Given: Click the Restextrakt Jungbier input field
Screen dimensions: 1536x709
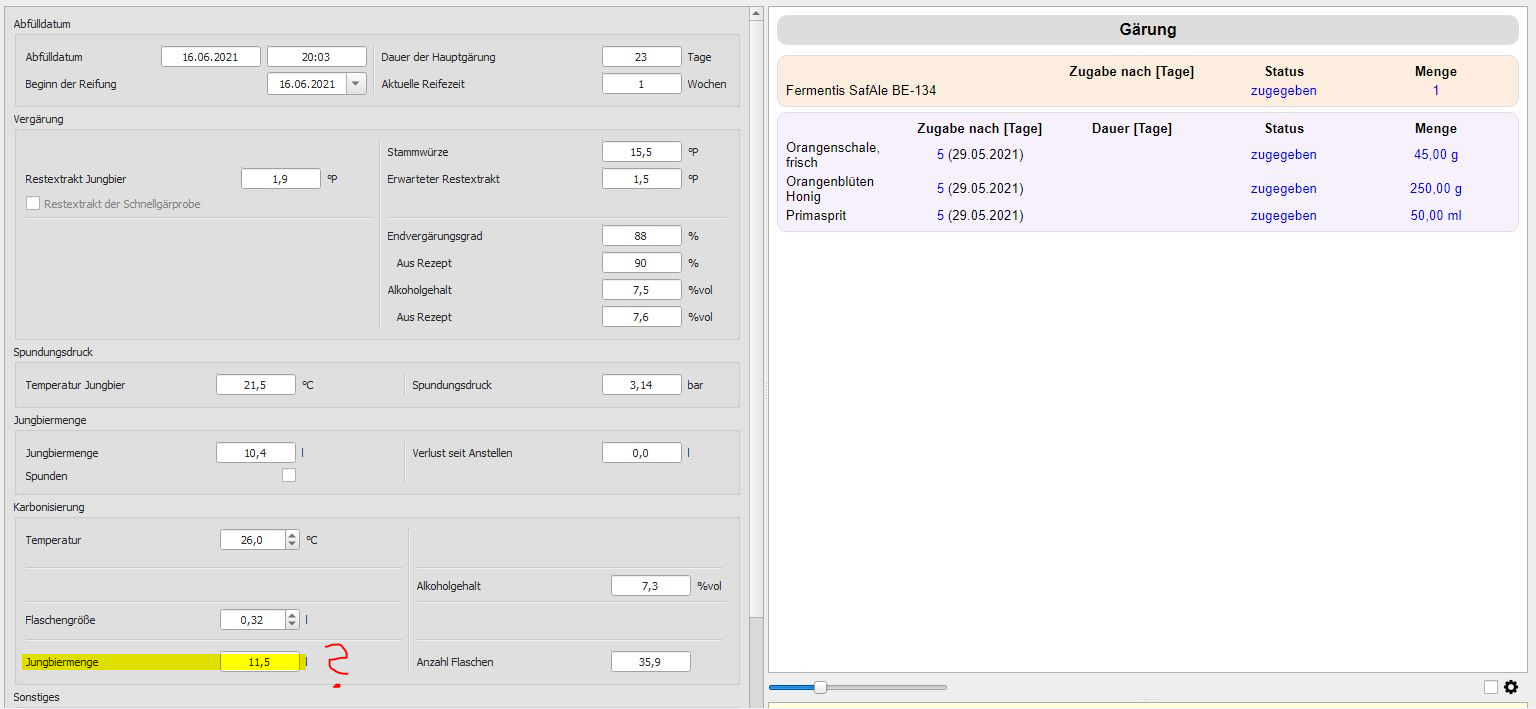Looking at the screenshot, I should pos(281,179).
